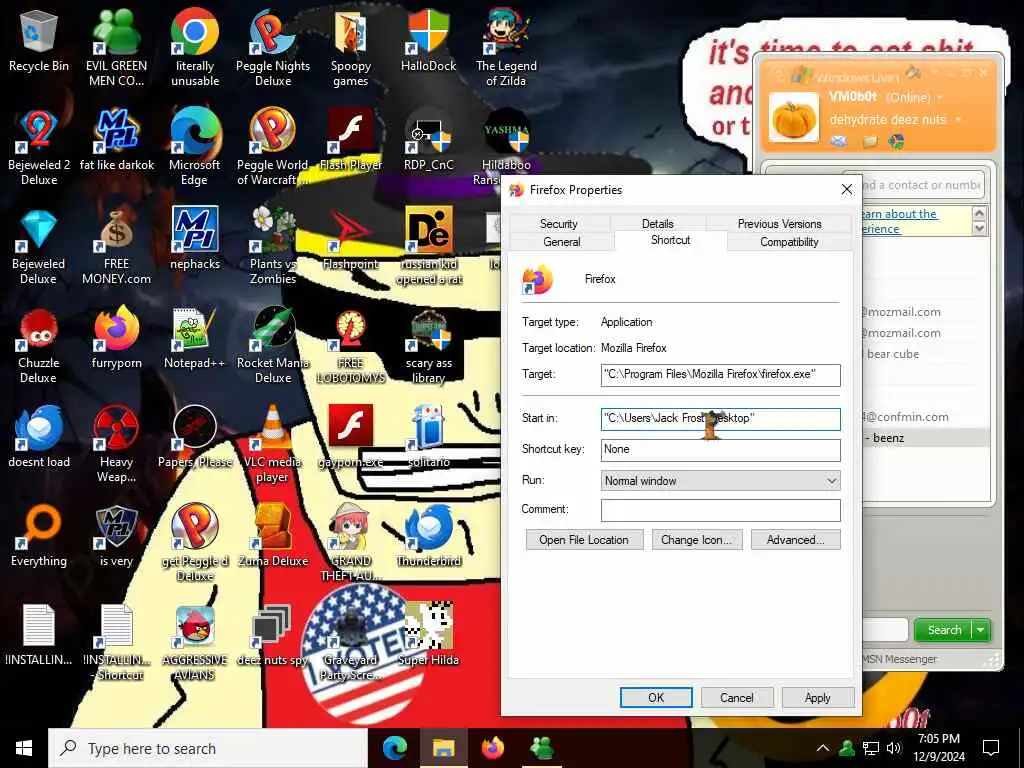The height and width of the screenshot is (768, 1024).
Task: Click the Messenger Search button
Action: click(944, 630)
